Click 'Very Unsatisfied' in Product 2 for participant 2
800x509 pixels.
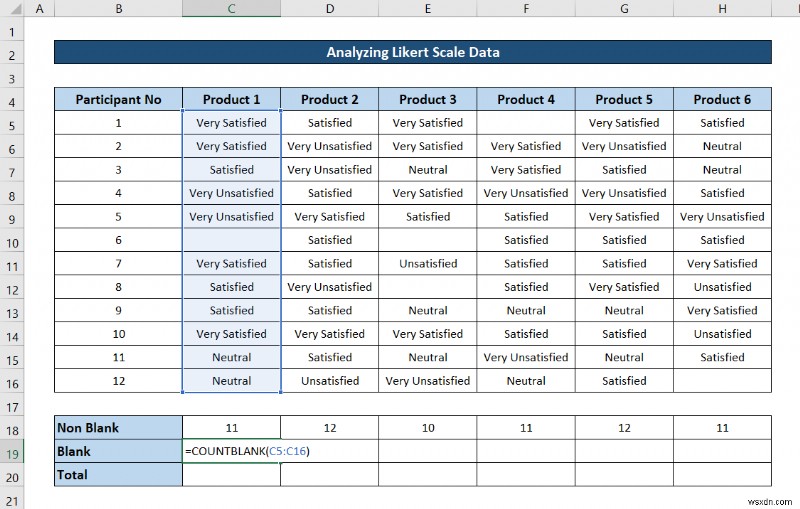pyautogui.click(x=330, y=146)
